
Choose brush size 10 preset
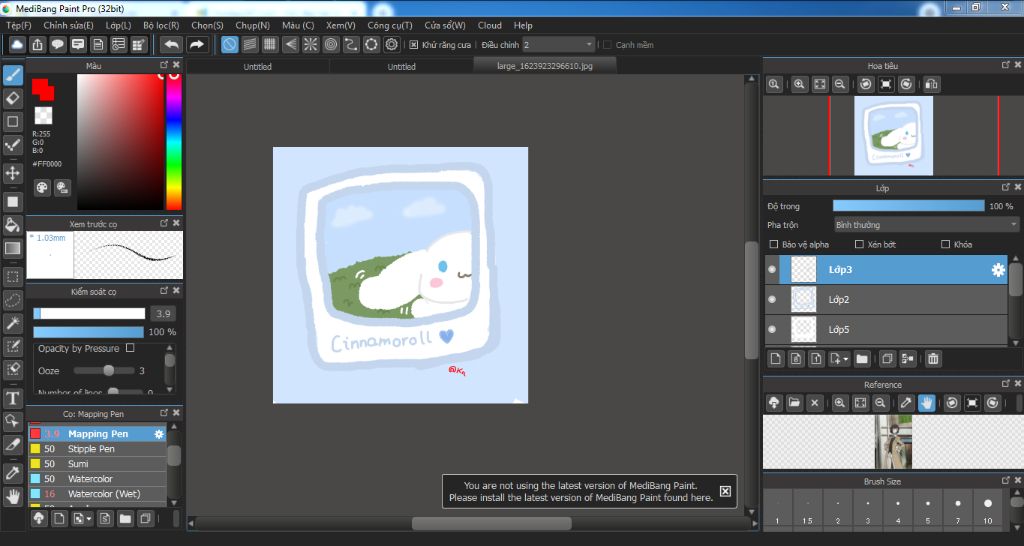tap(987, 509)
